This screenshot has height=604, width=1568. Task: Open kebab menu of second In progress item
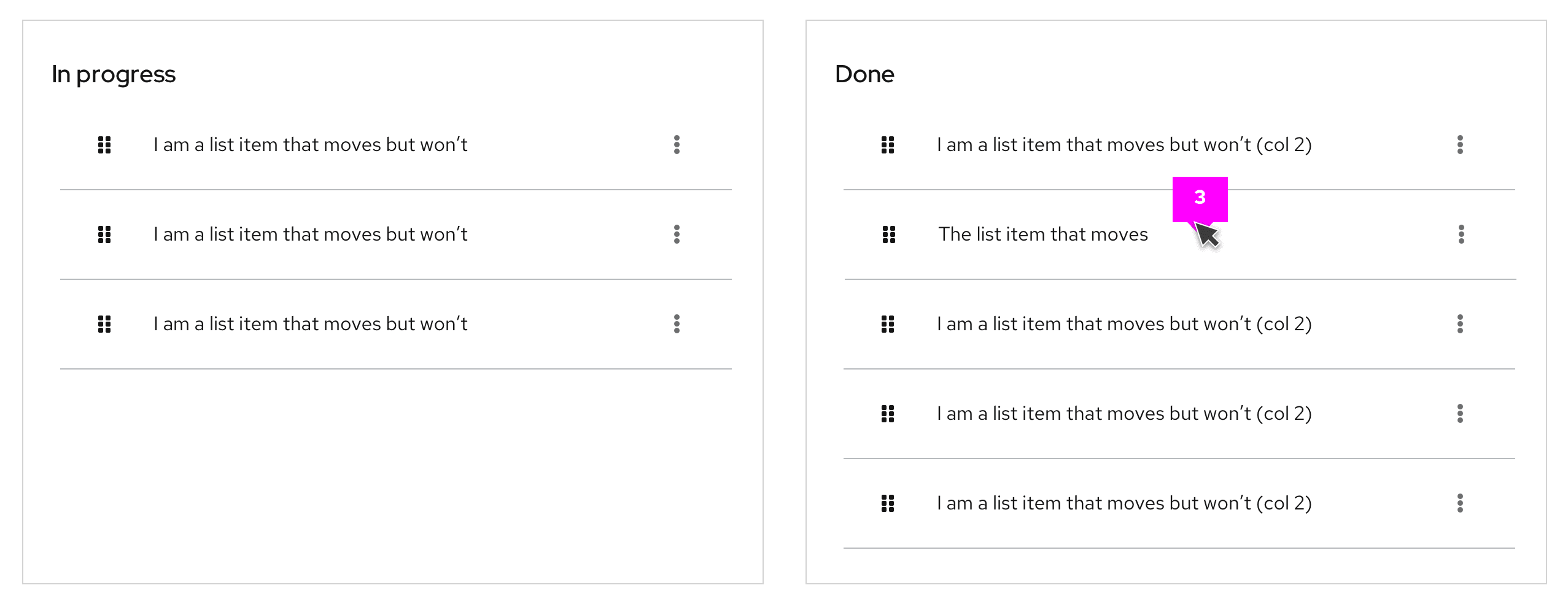point(677,234)
